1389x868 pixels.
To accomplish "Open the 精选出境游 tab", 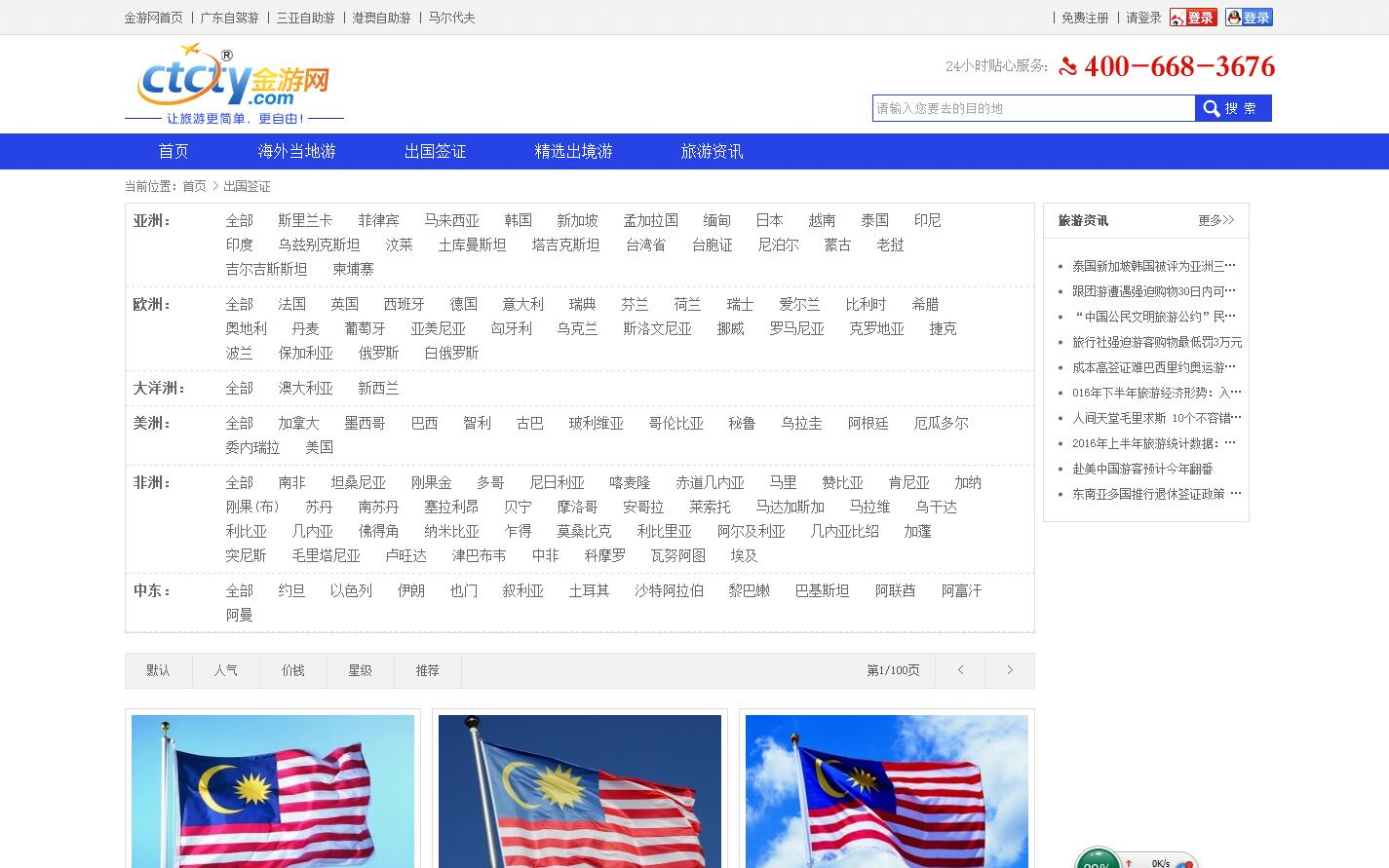I will coord(574,151).
